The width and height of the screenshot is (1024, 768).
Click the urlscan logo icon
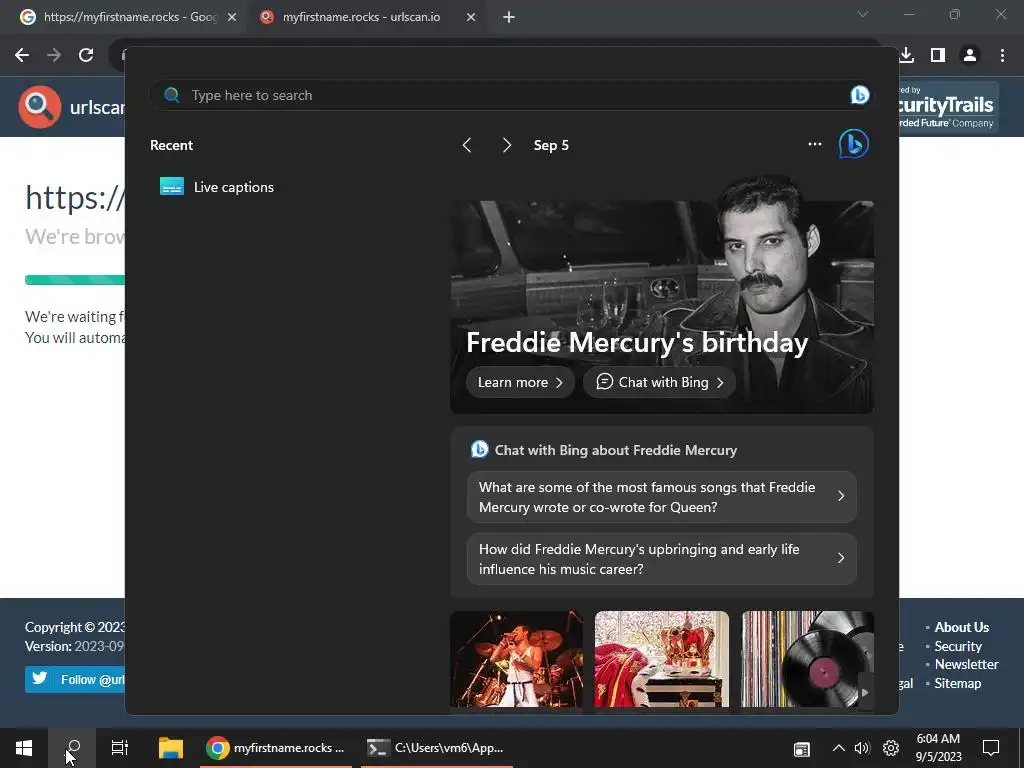tap(40, 106)
